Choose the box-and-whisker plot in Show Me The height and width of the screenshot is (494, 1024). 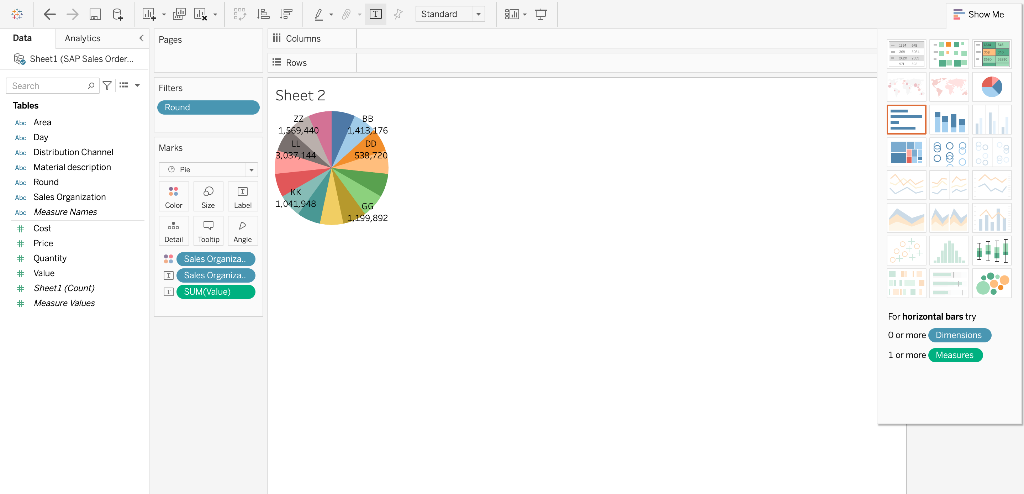(x=992, y=250)
